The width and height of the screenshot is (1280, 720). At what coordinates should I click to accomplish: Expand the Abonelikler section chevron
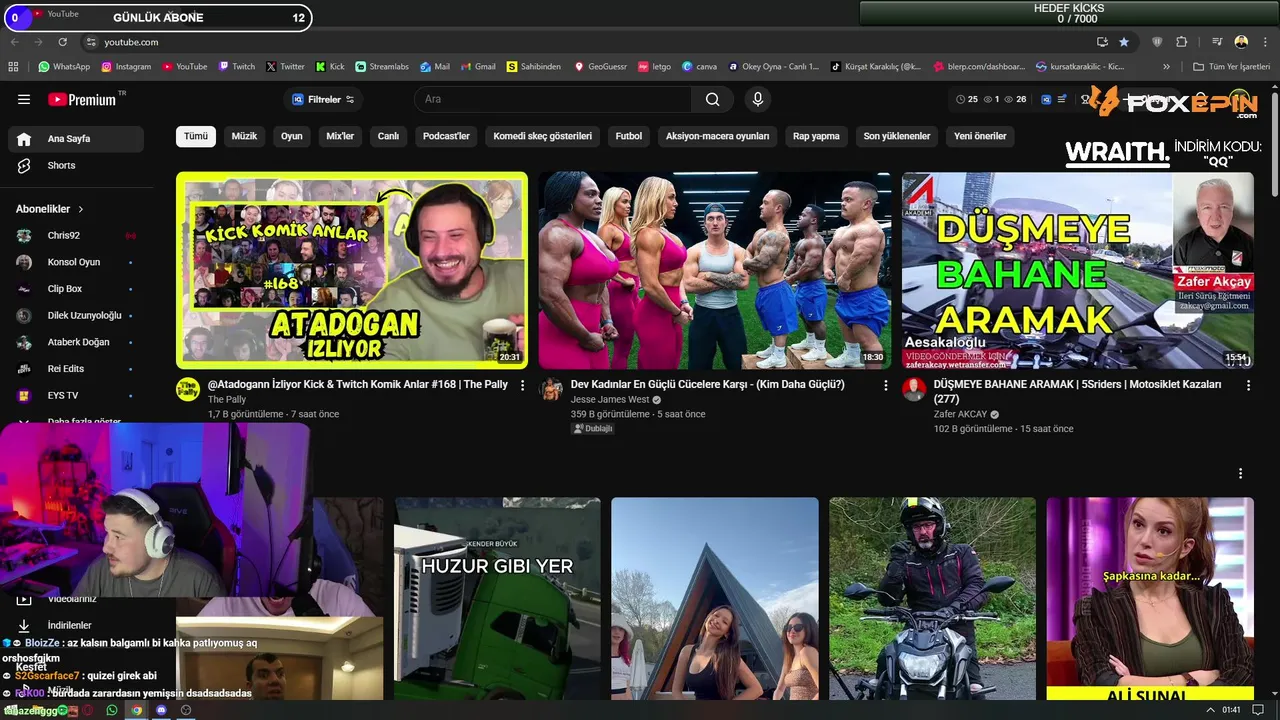(x=80, y=209)
